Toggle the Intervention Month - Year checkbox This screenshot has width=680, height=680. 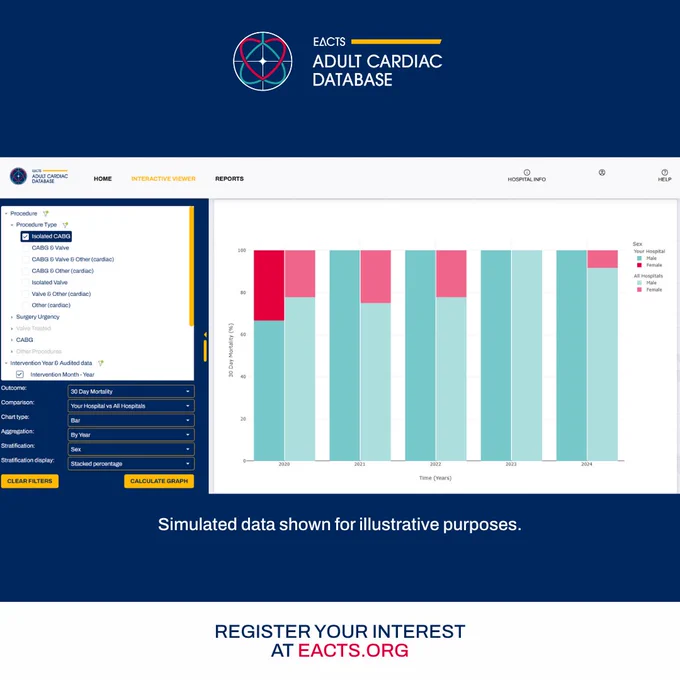(x=20, y=374)
